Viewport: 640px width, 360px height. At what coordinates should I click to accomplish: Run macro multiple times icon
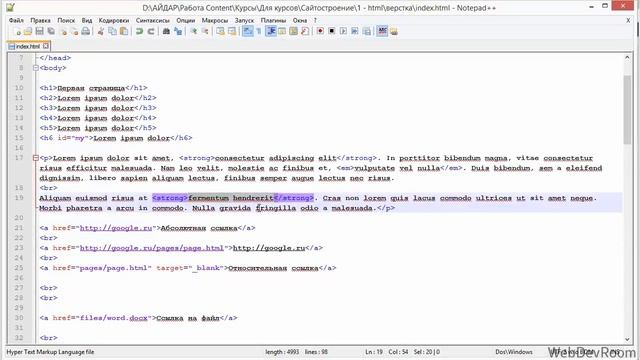(355, 31)
